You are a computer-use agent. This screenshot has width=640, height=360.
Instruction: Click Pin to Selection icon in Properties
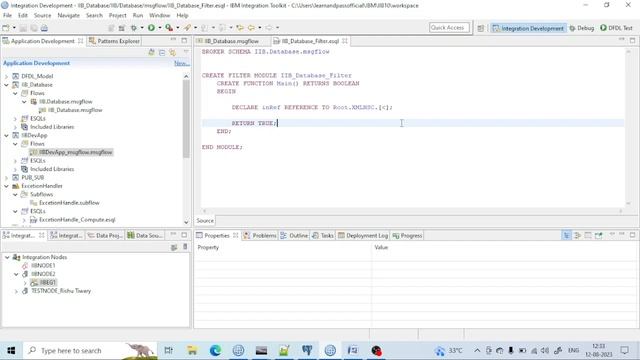tap(598, 236)
